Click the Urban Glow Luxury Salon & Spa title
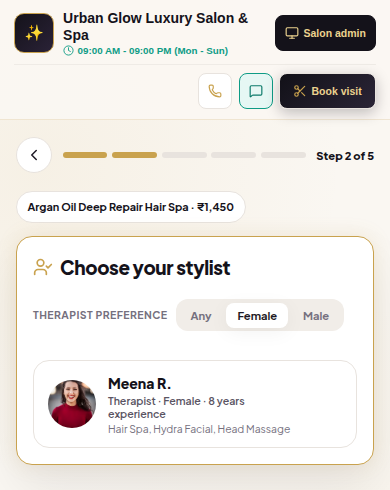The image size is (390, 490). (155, 26)
